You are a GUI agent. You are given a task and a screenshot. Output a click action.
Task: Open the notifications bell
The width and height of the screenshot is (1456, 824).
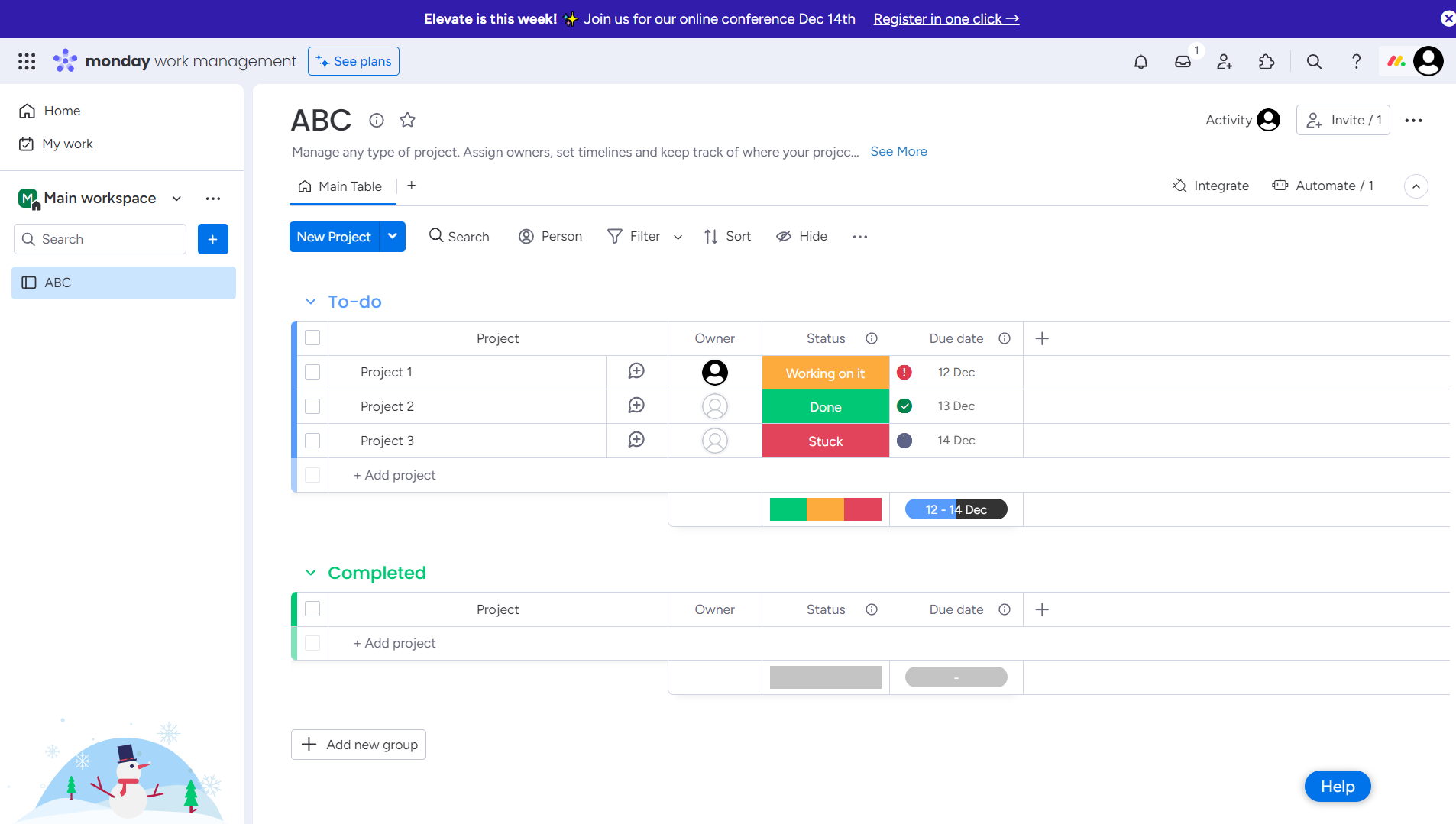pos(1141,61)
